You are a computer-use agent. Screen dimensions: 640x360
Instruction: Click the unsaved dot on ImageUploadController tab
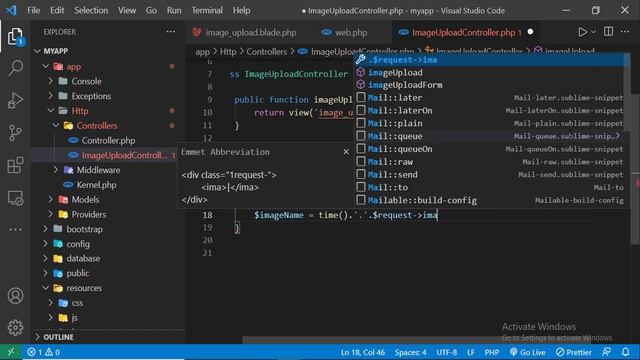tap(530, 32)
